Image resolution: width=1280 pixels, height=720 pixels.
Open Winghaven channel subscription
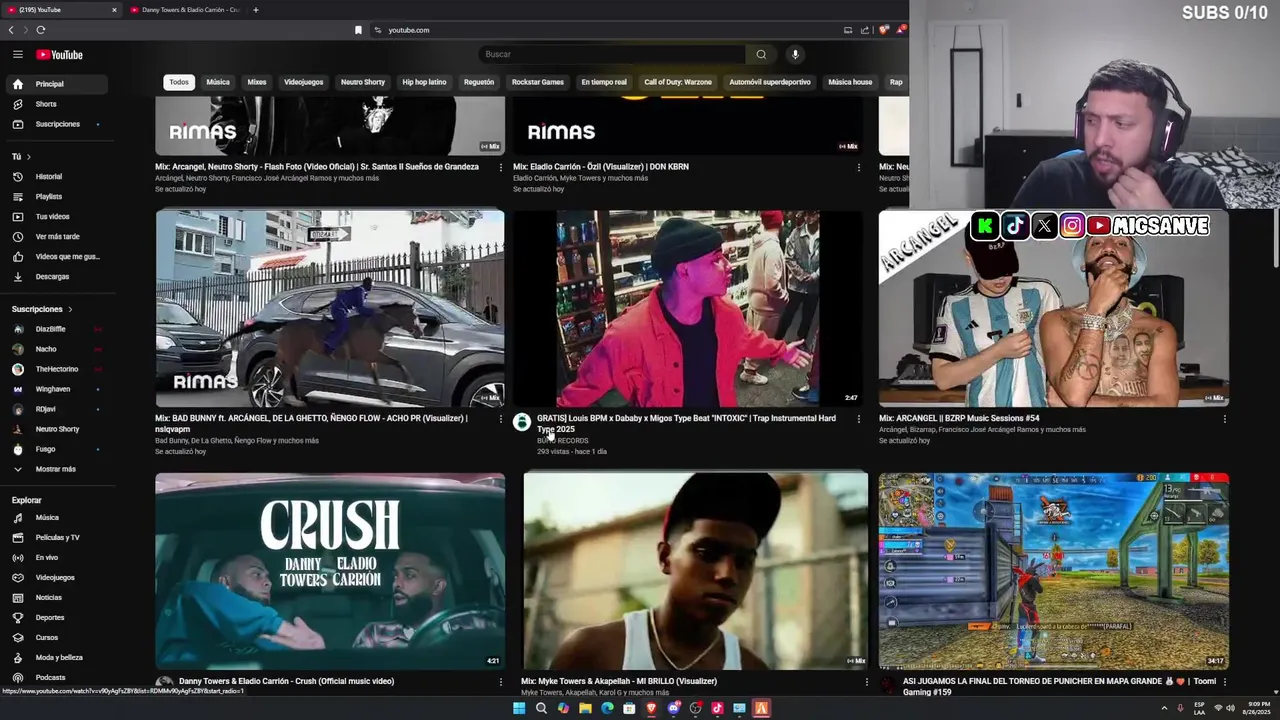56,389
